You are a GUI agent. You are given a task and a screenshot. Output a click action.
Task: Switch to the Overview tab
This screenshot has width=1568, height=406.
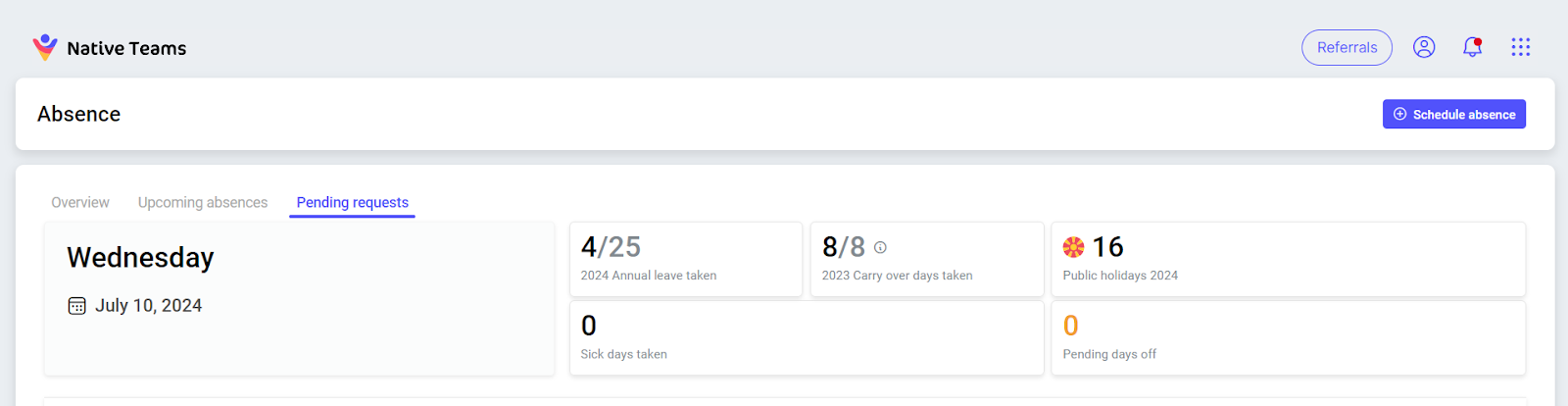pyautogui.click(x=80, y=202)
